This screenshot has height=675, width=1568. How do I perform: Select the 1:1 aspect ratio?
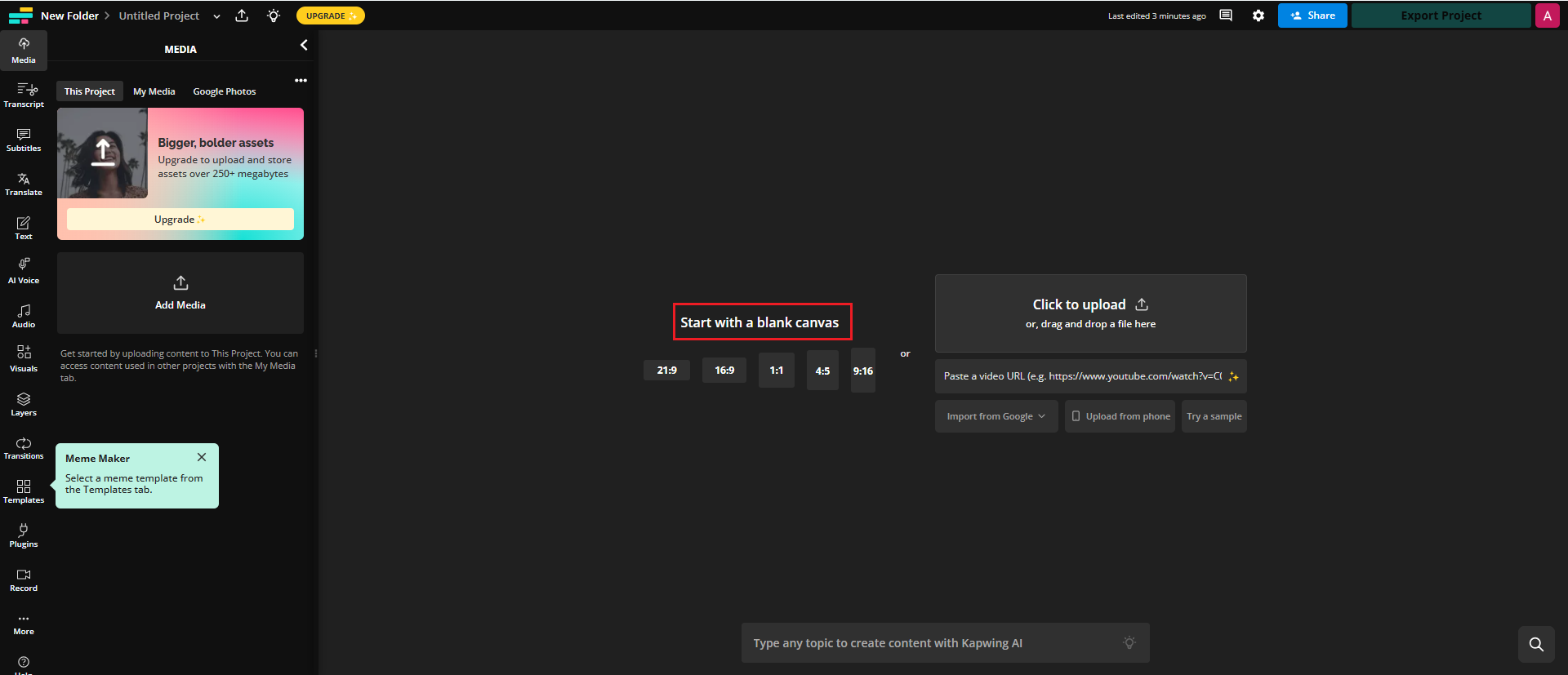(x=777, y=371)
